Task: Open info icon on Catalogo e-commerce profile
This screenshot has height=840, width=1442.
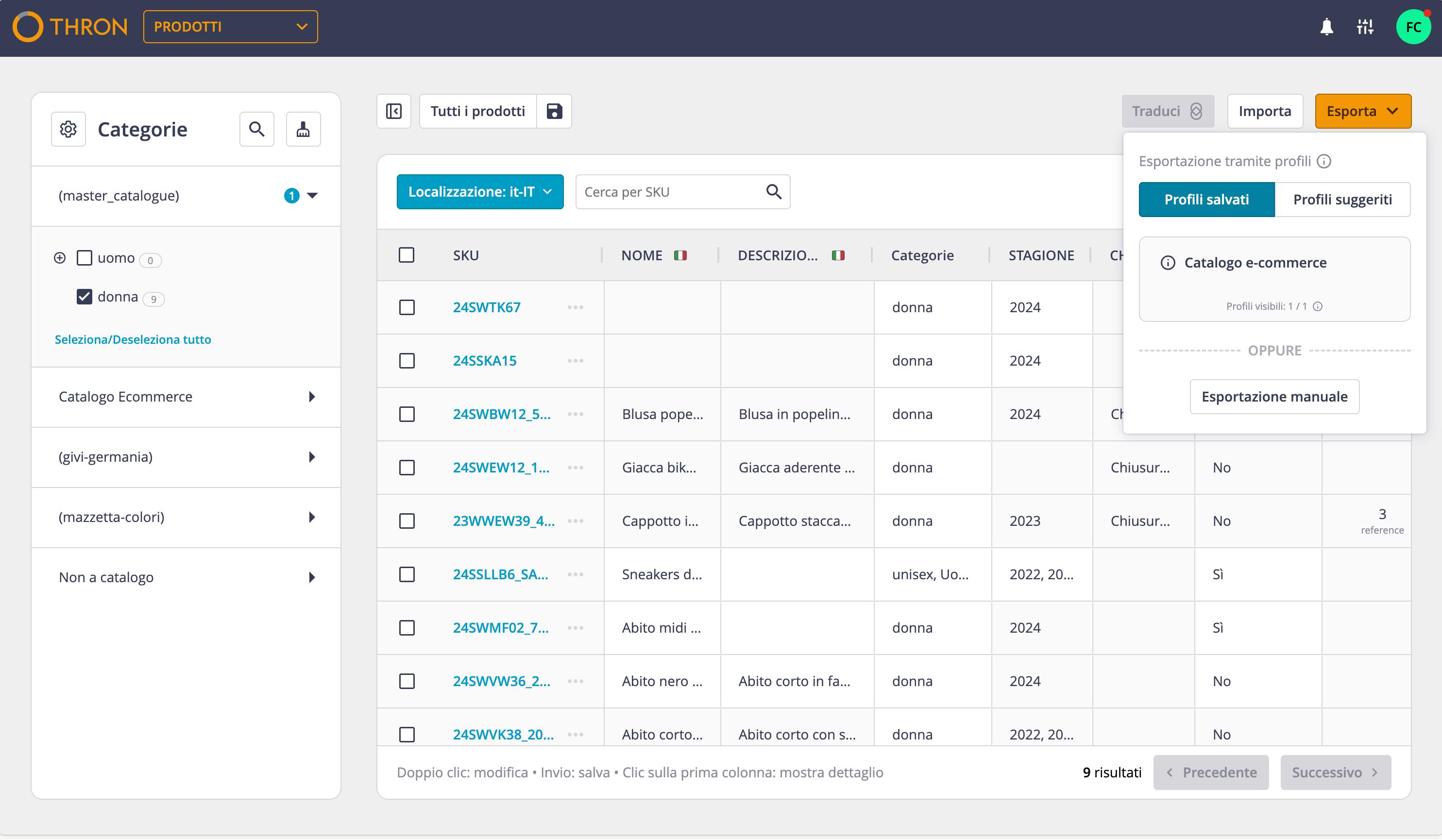Action: click(x=1168, y=263)
